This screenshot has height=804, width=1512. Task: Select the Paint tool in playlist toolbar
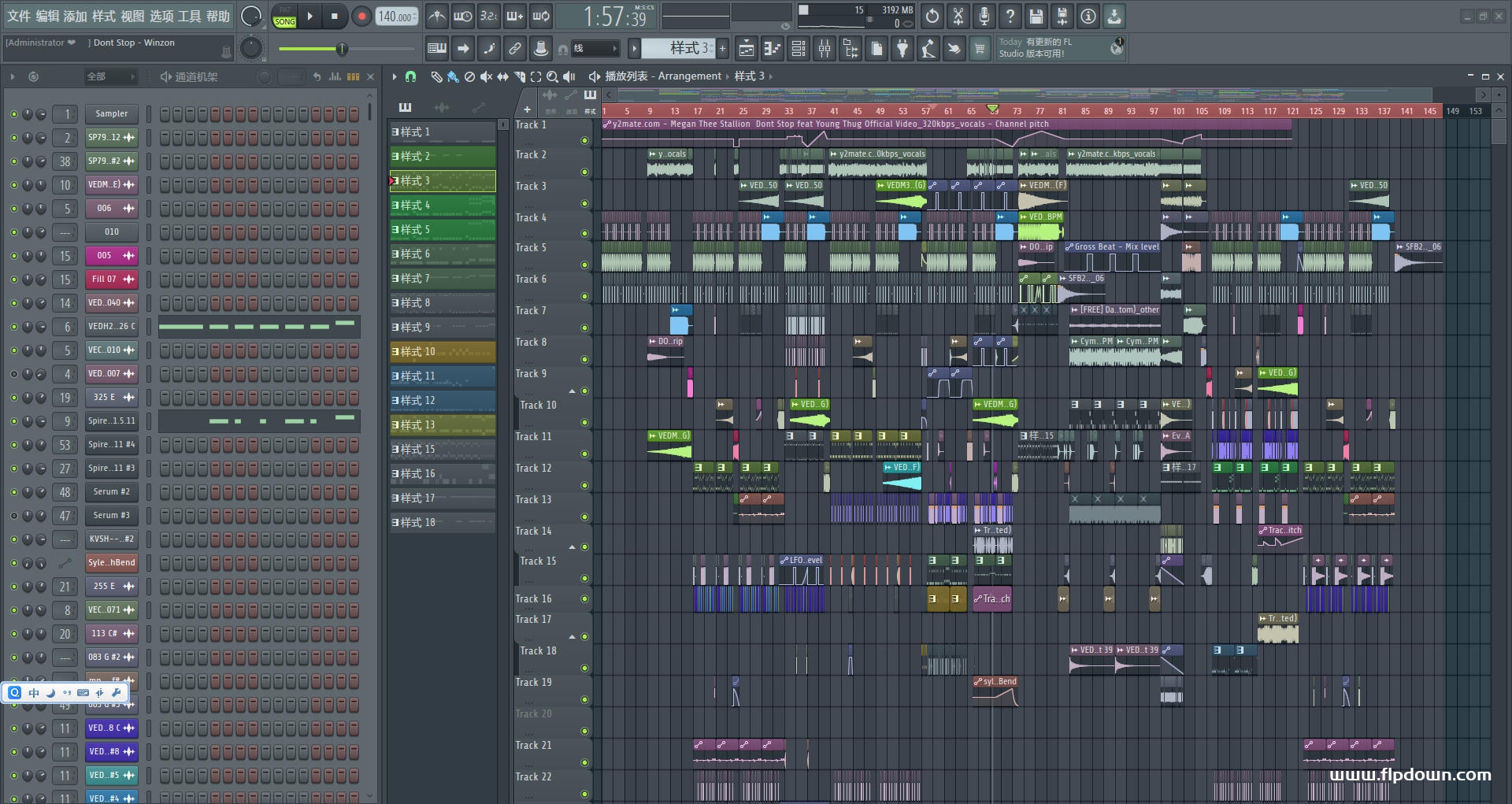coord(453,76)
